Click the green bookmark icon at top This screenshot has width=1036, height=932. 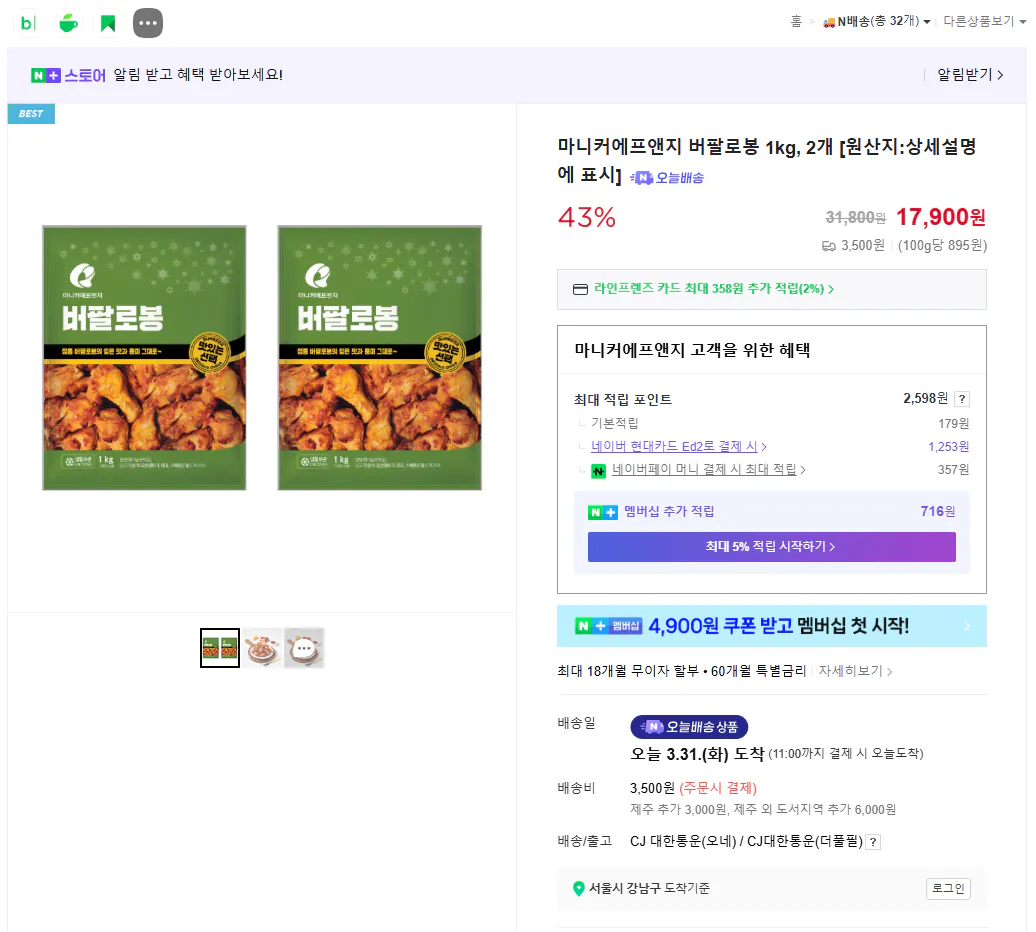pyautogui.click(x=107, y=22)
